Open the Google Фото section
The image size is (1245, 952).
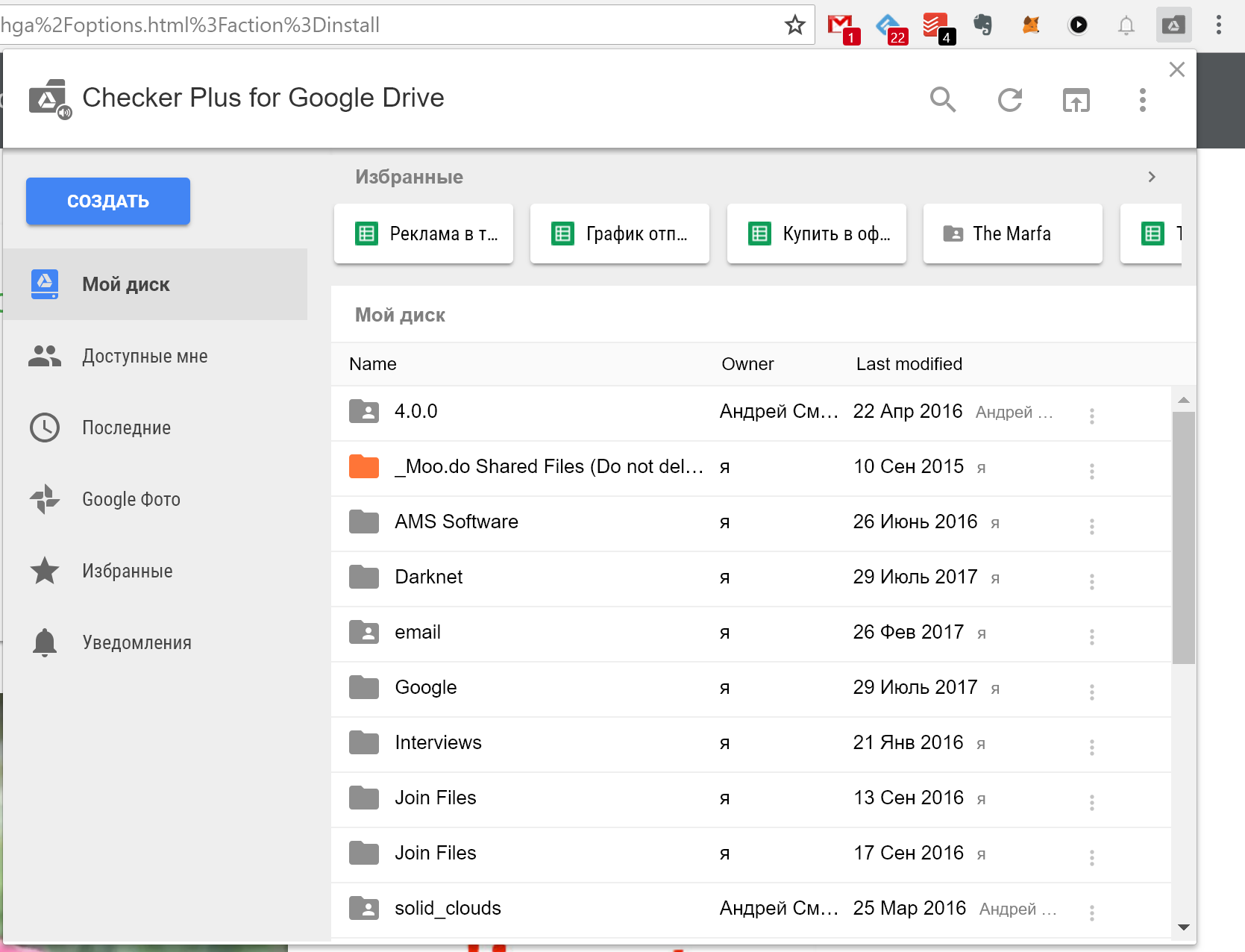(x=131, y=499)
